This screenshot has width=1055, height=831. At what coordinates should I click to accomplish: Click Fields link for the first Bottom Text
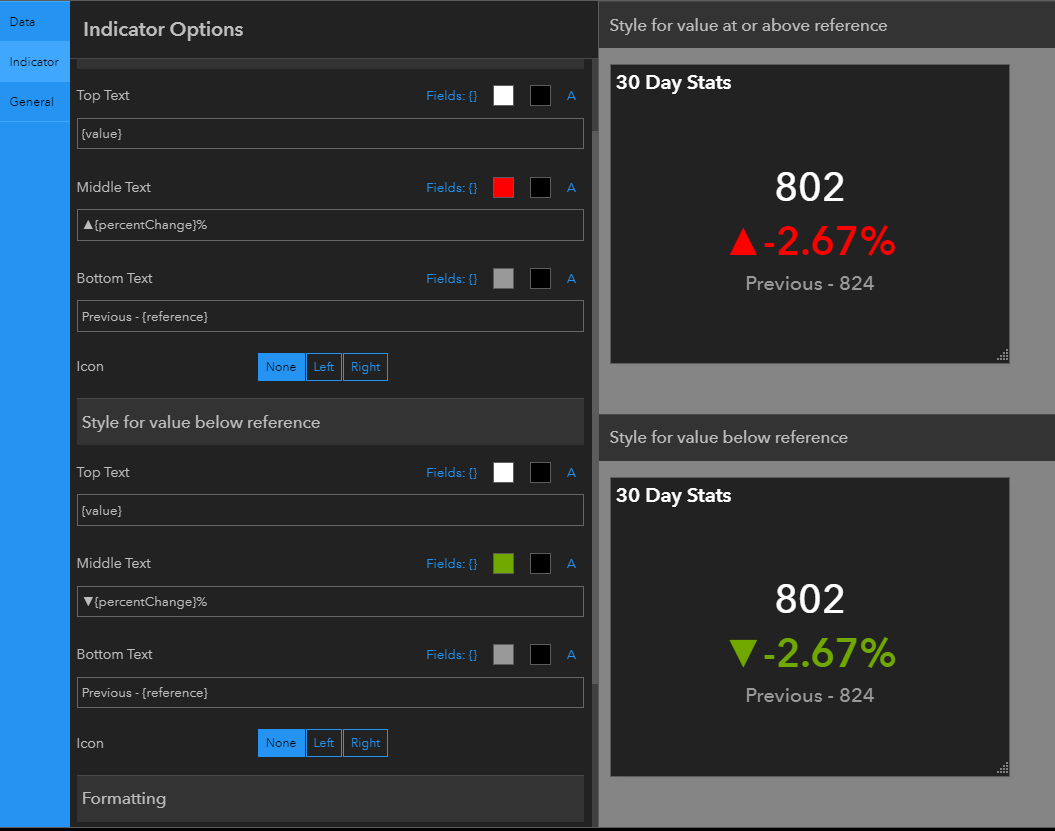click(451, 278)
